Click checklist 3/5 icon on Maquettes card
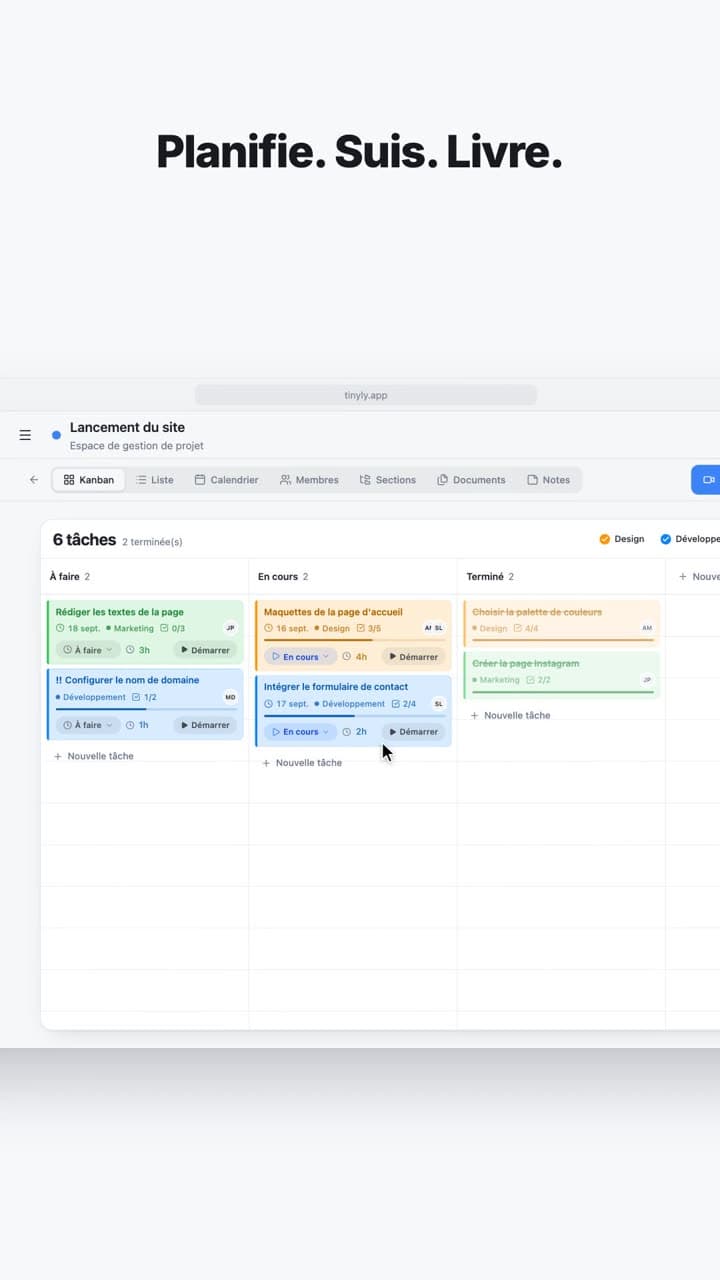720x1280 pixels. click(x=361, y=629)
